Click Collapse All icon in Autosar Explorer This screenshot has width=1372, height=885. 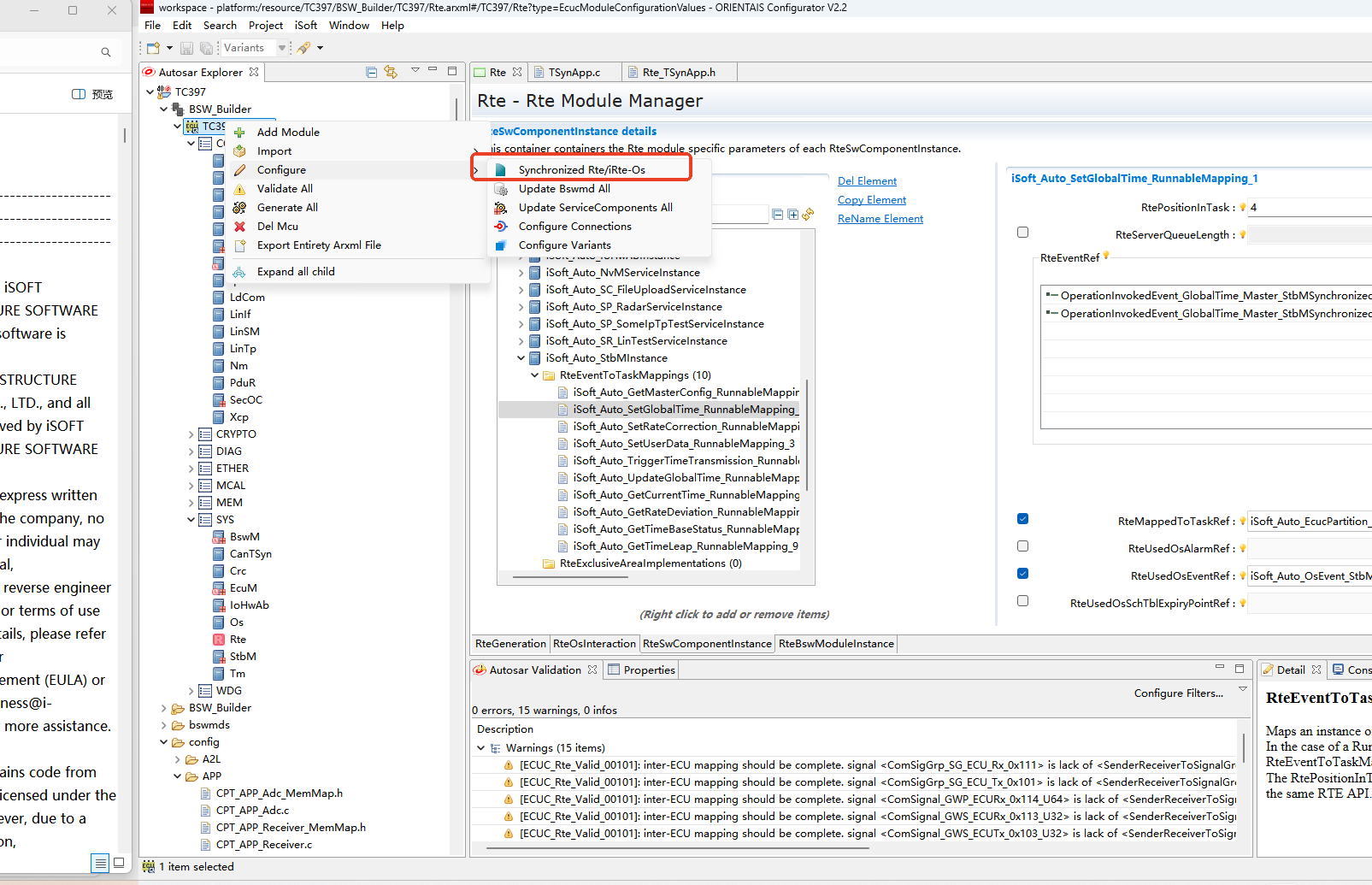click(371, 73)
